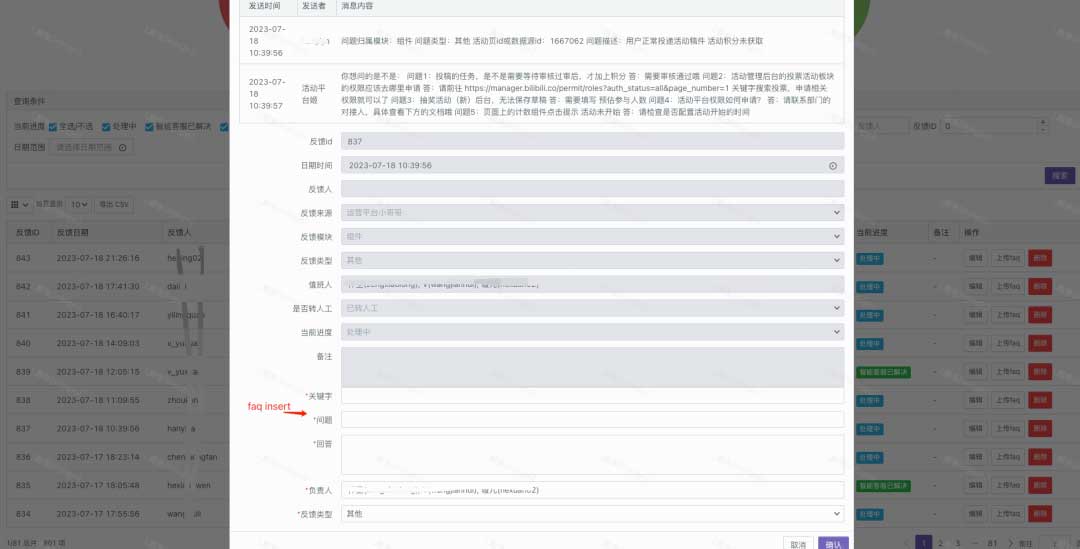Click the 取消 button in dialog
1080x549 pixels.
(x=798, y=544)
